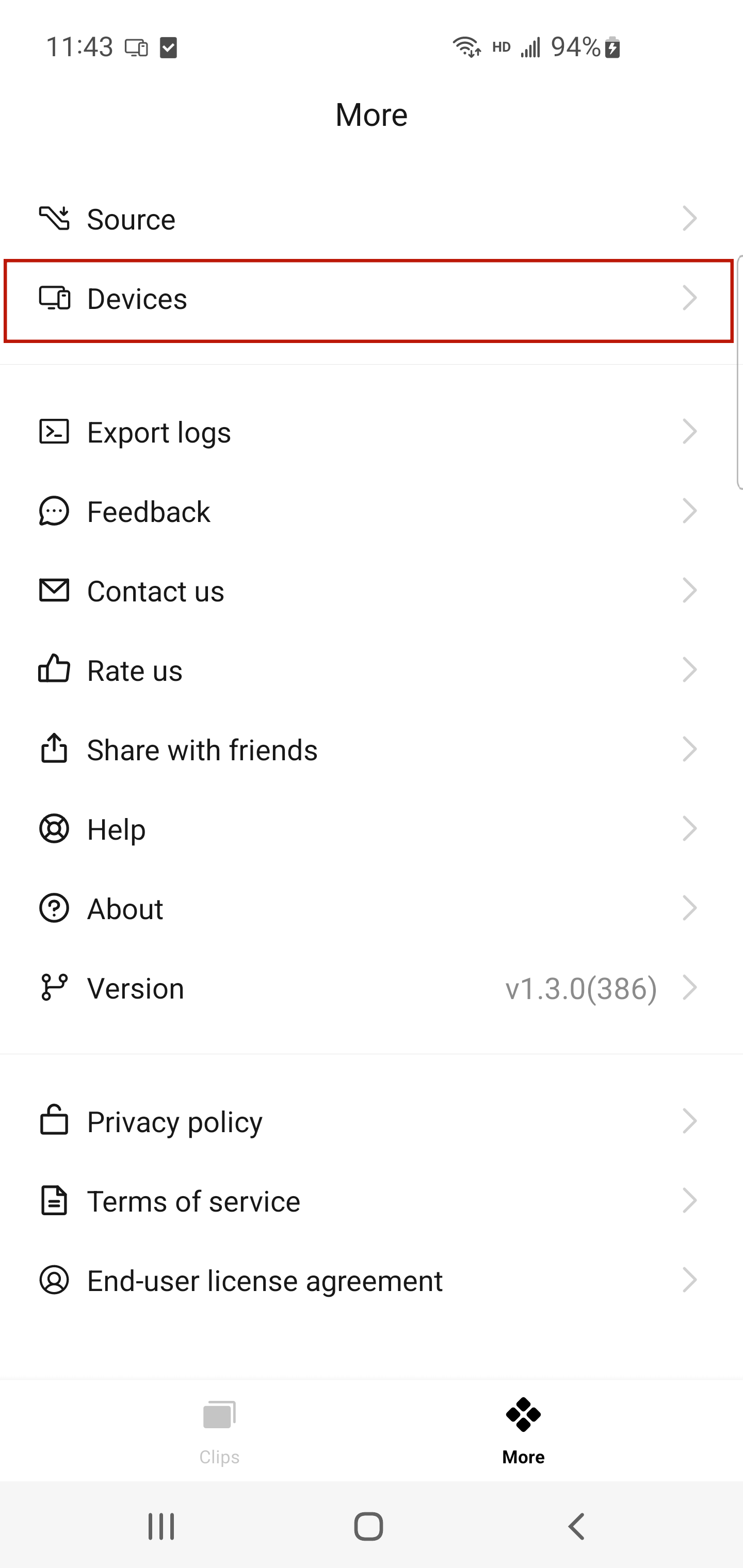Viewport: 743px width, 1568px height.
Task: Tap the Share with friends upload icon
Action: 54,748
